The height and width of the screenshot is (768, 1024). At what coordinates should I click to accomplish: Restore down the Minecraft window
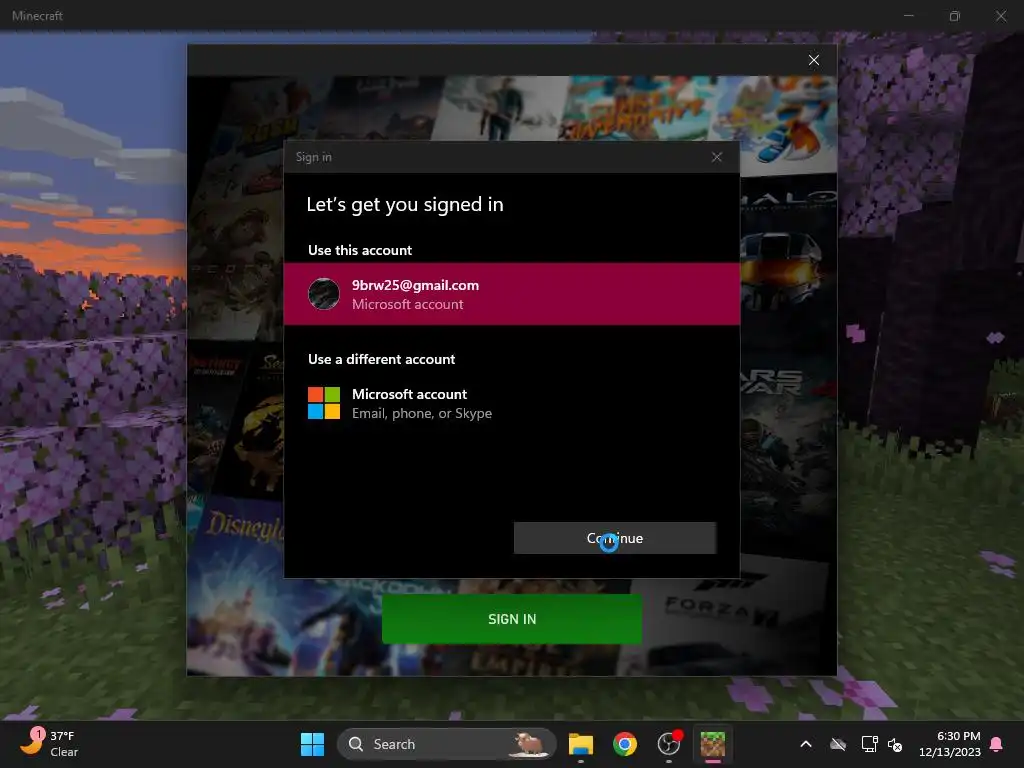pos(955,16)
